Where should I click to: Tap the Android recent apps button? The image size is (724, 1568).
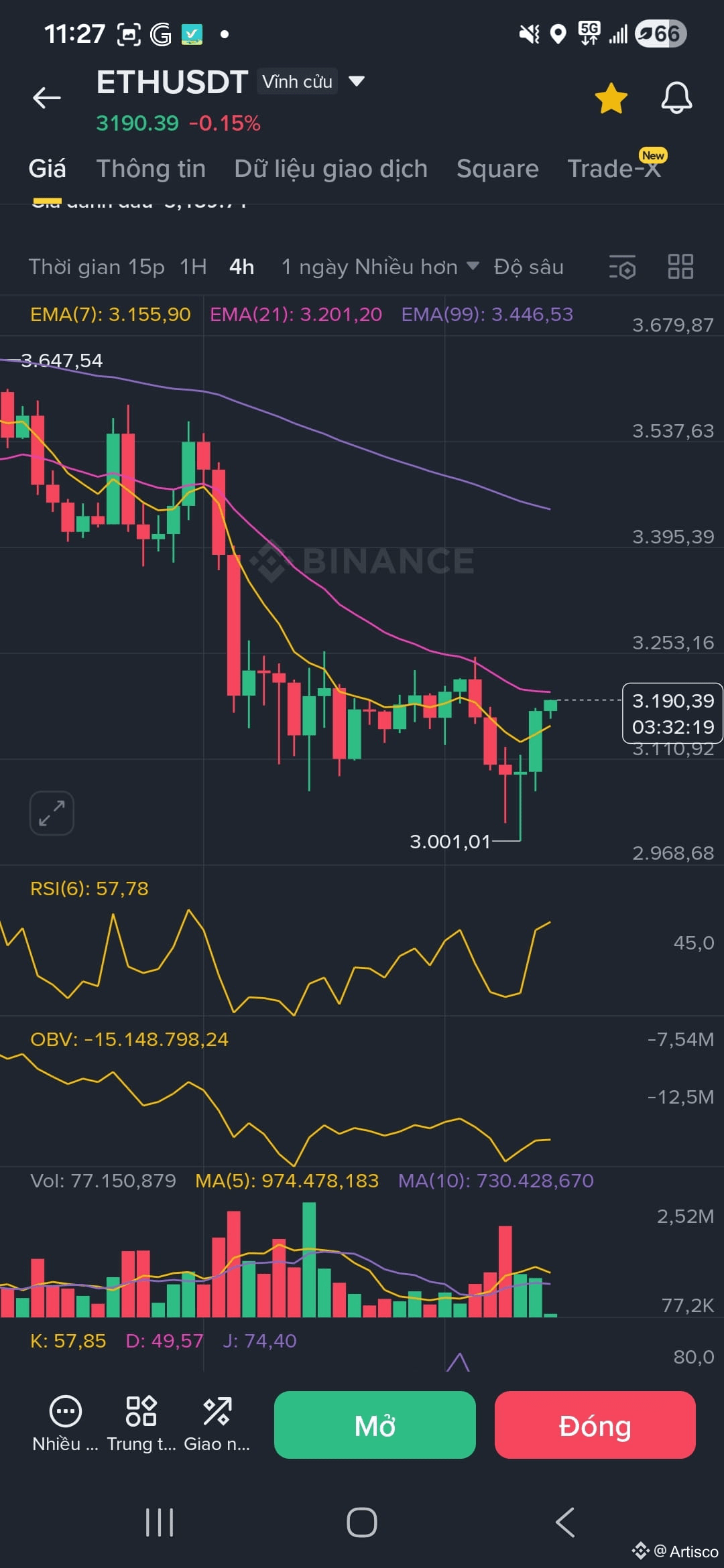click(160, 1522)
